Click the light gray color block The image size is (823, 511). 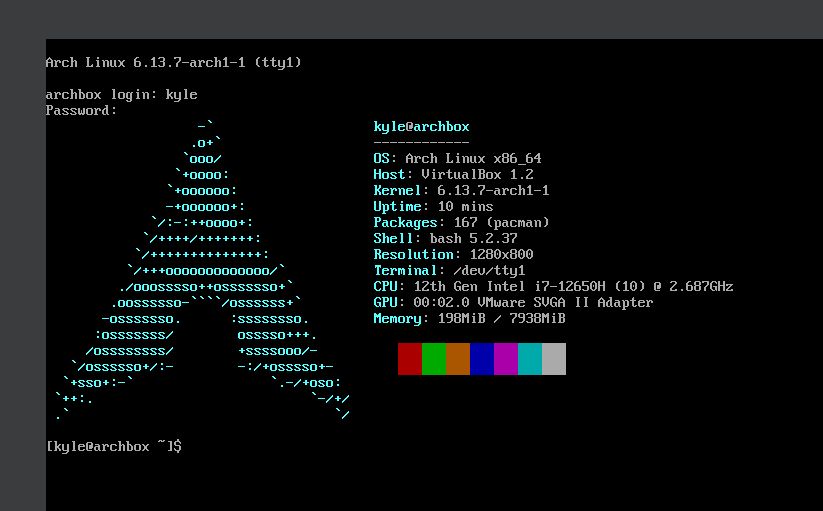[x=554, y=359]
